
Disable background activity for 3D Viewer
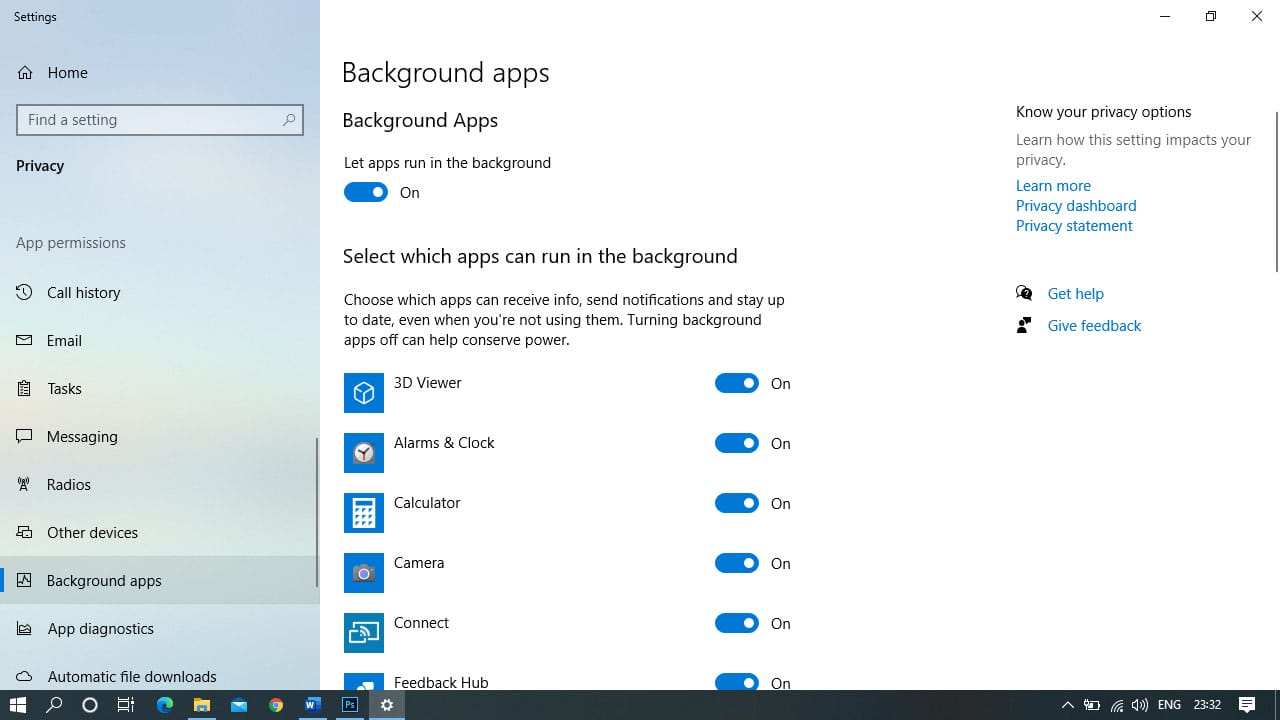(x=737, y=383)
